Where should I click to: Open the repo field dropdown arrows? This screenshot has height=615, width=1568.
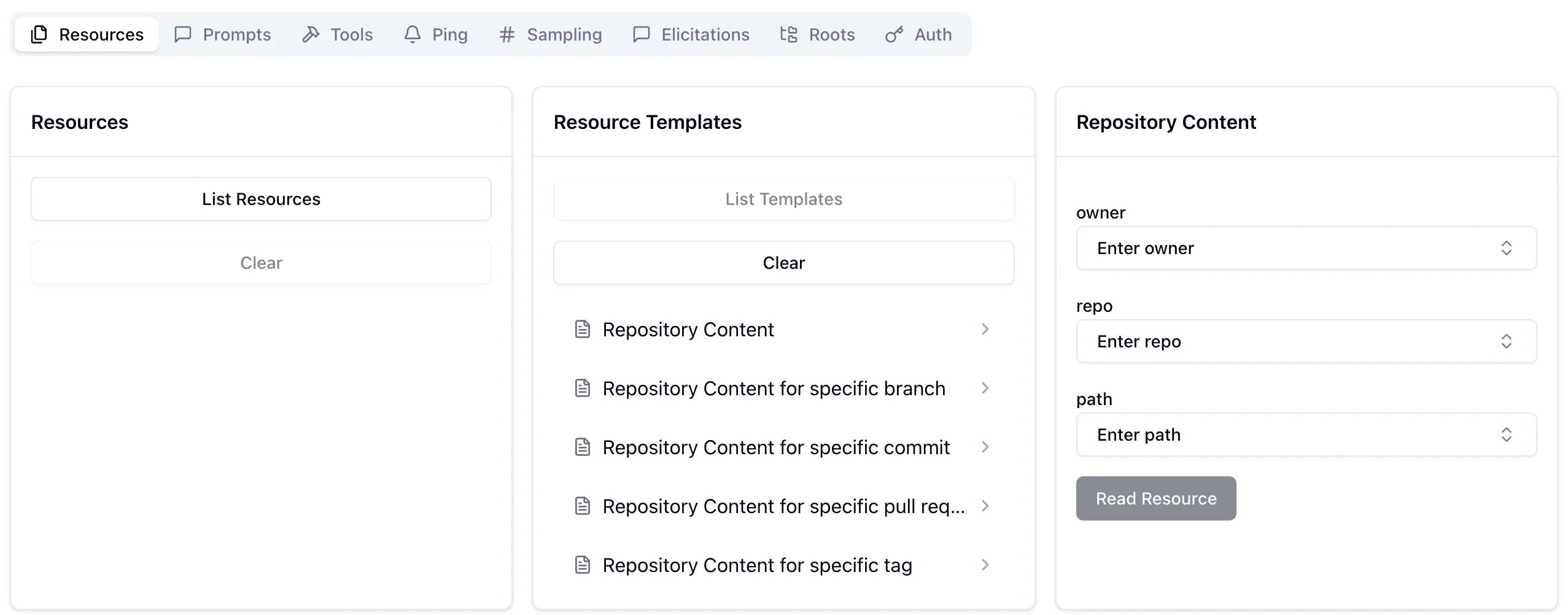pyautogui.click(x=1506, y=341)
